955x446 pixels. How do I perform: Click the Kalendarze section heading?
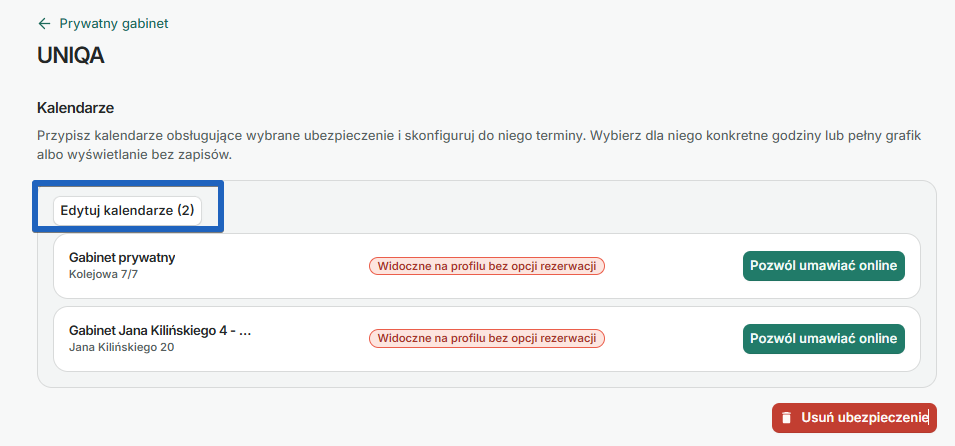point(76,108)
